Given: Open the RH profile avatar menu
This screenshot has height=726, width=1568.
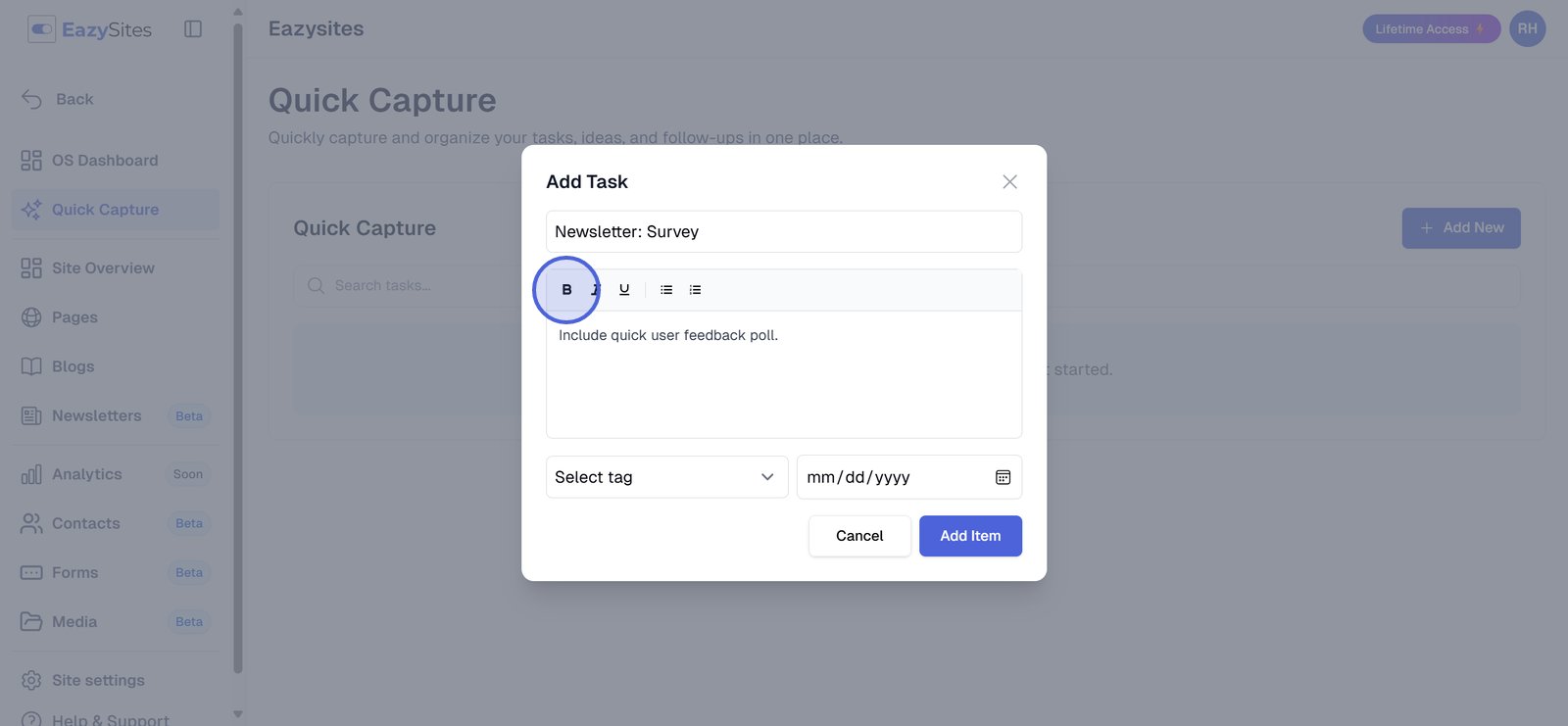Looking at the screenshot, I should pyautogui.click(x=1527, y=28).
